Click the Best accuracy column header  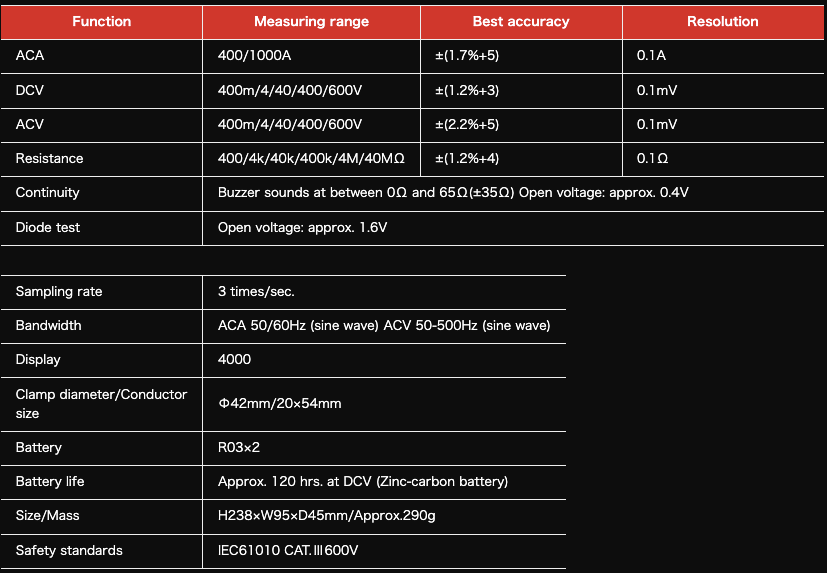pyautogui.click(x=521, y=21)
